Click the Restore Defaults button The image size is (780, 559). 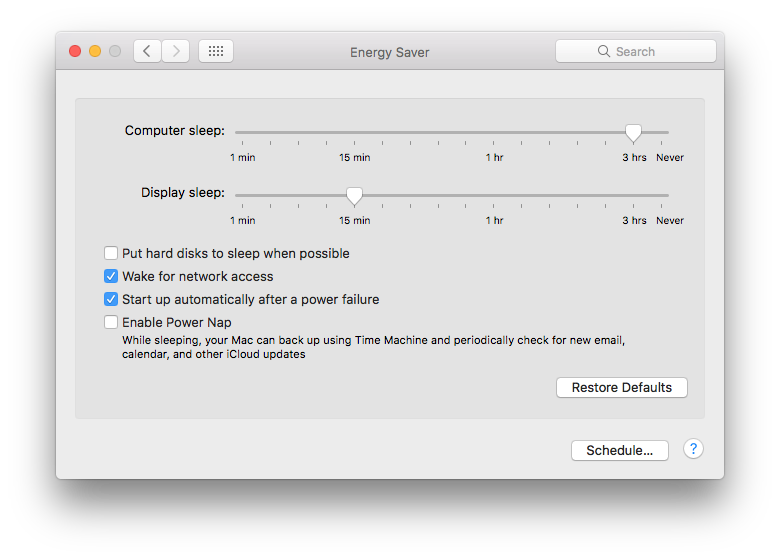(x=621, y=387)
